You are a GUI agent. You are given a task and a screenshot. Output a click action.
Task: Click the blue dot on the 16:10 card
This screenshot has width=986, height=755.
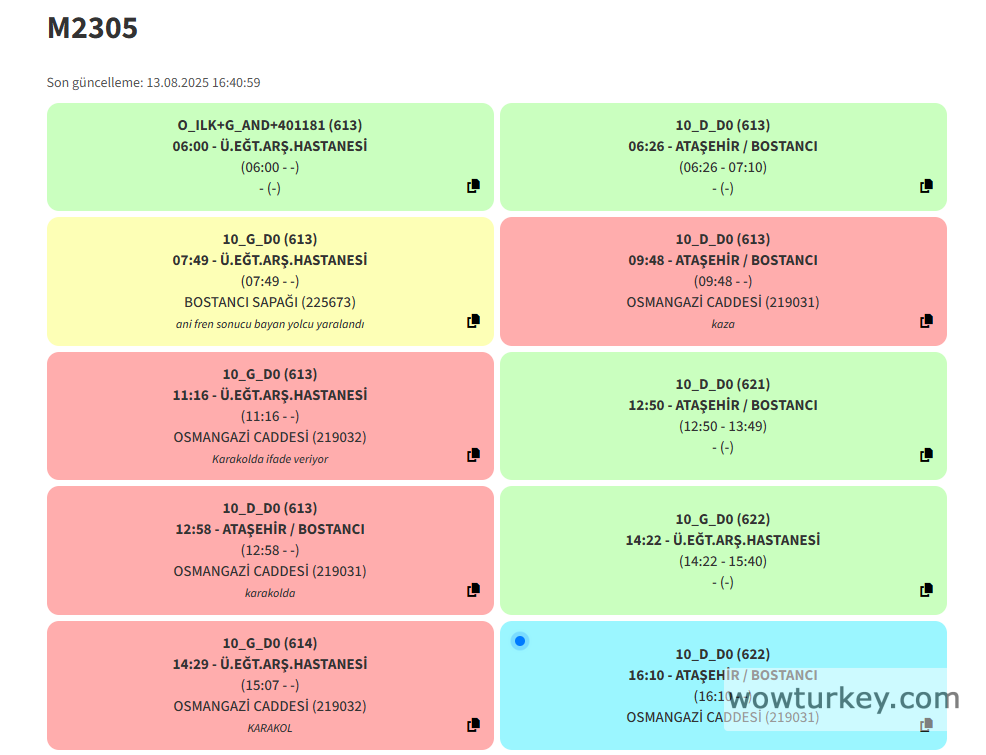[520, 641]
